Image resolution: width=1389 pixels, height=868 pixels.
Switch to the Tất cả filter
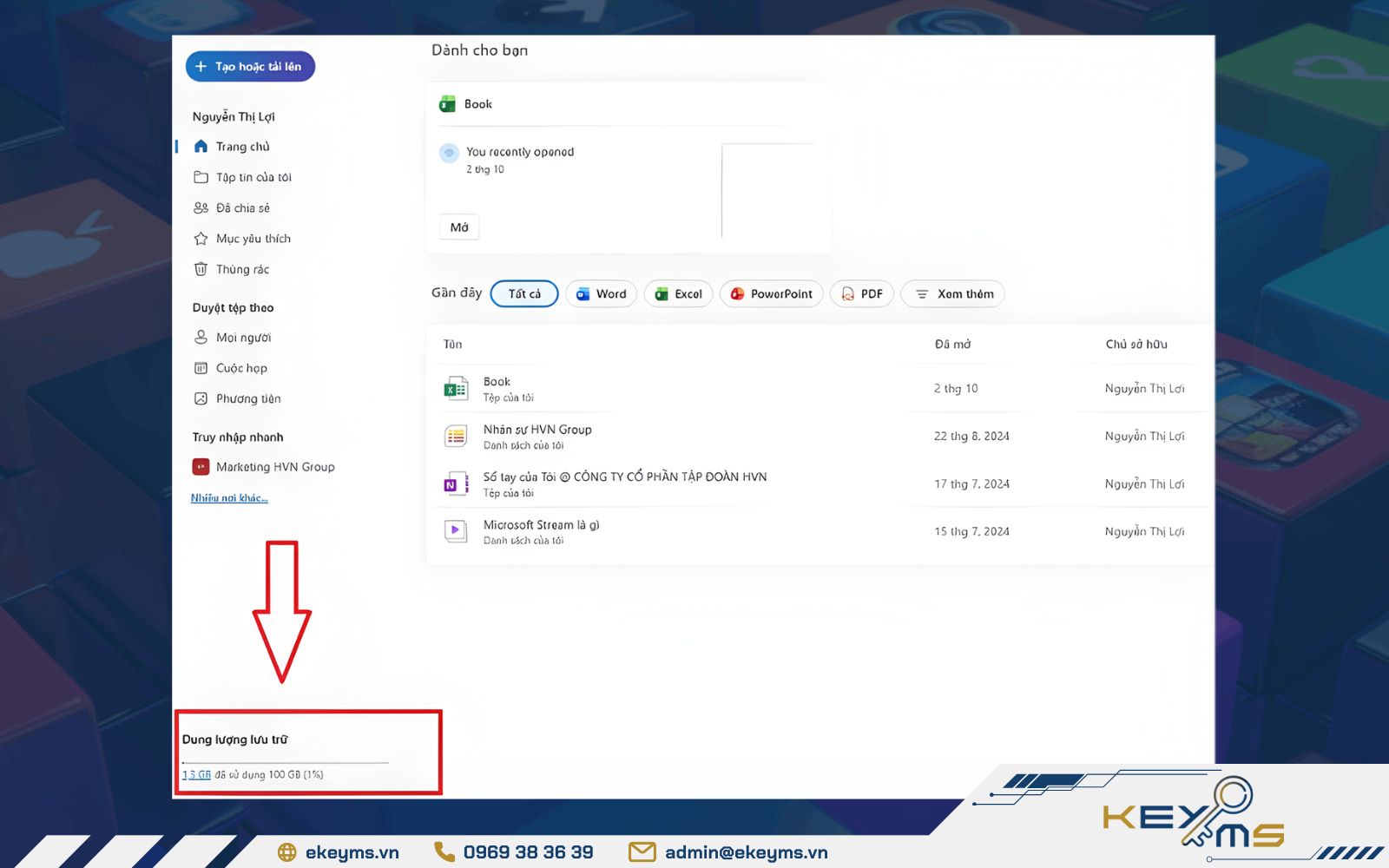point(523,293)
